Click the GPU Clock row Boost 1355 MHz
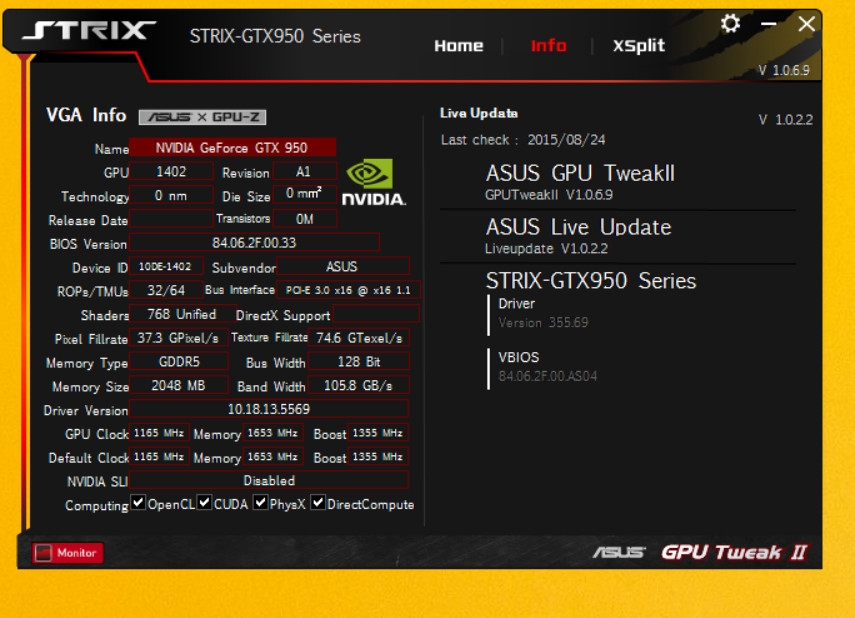 [x=378, y=433]
